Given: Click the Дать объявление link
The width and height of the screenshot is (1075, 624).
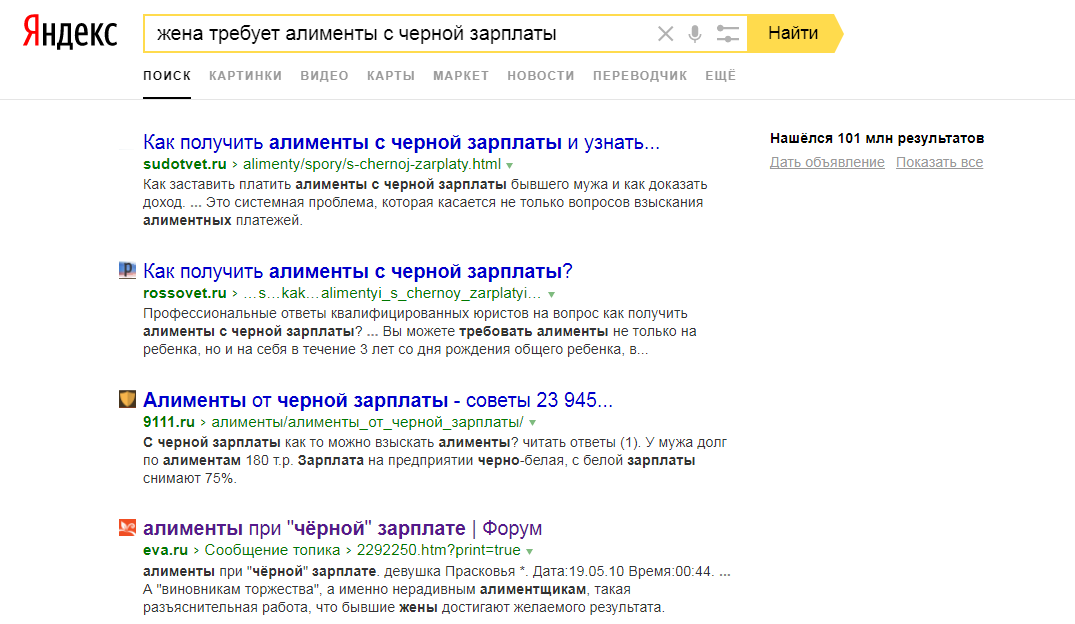Looking at the screenshot, I should [x=827, y=163].
